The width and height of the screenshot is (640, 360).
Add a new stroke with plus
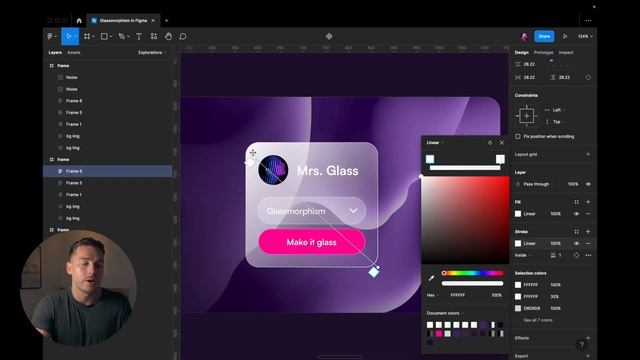(588, 231)
